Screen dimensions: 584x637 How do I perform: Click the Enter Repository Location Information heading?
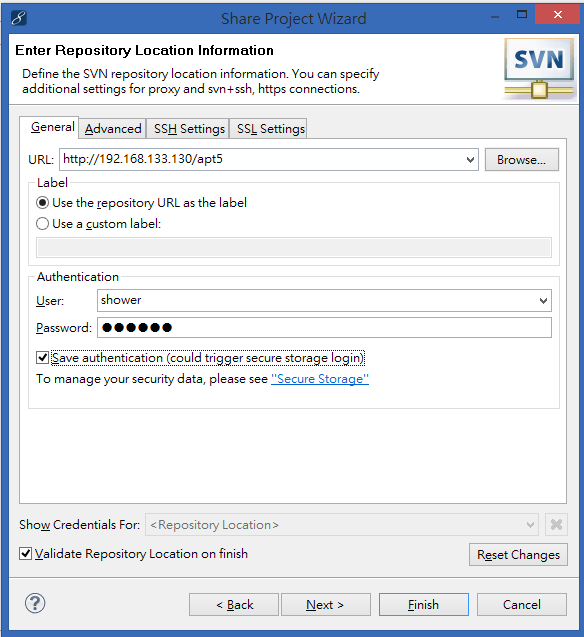pyautogui.click(x=144, y=50)
